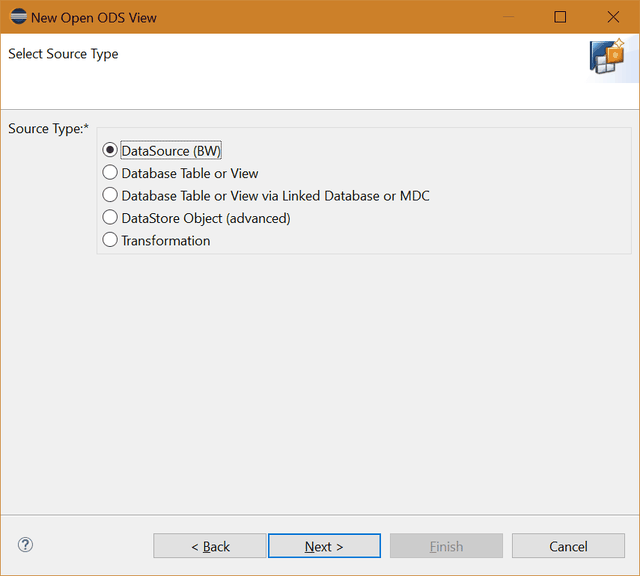This screenshot has height=576, width=640.
Task: Click the Open ODS View wizard banner icon
Action: (607, 56)
